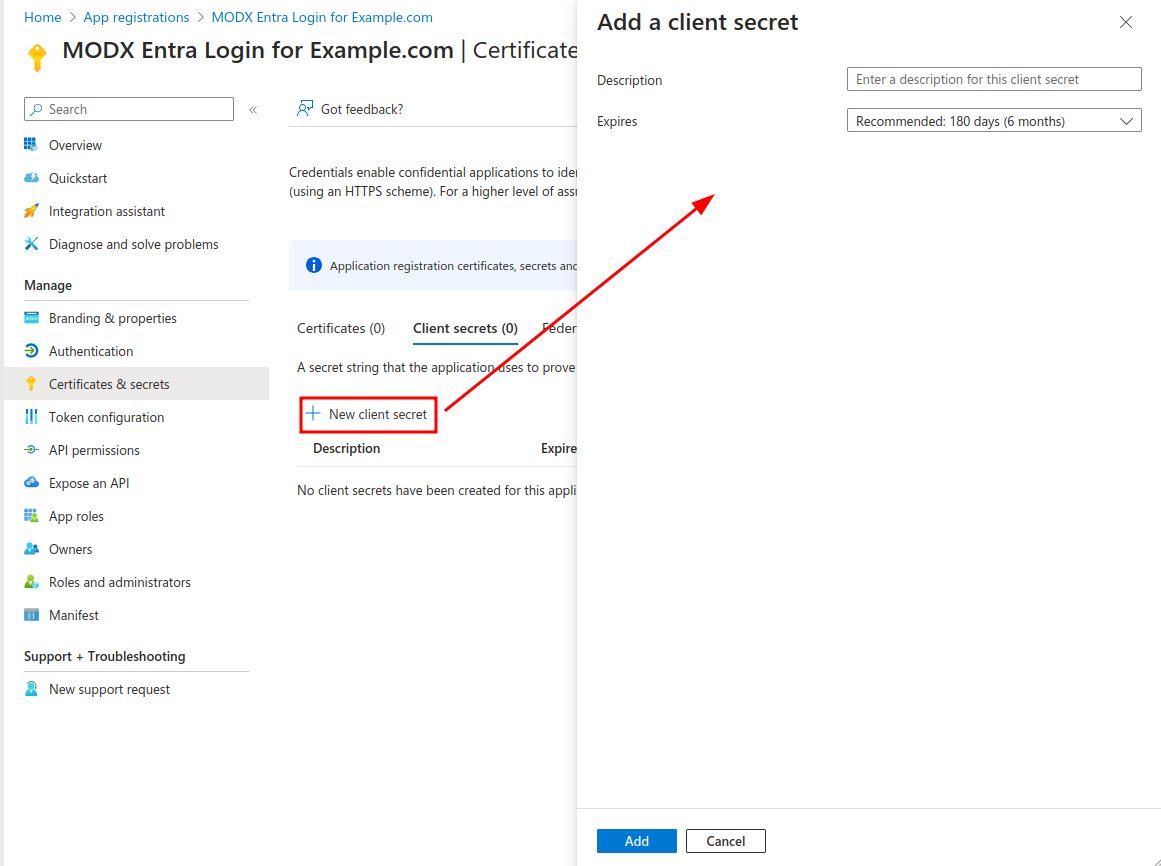Close the Add a client secret panel
1161x866 pixels.
click(x=1125, y=22)
